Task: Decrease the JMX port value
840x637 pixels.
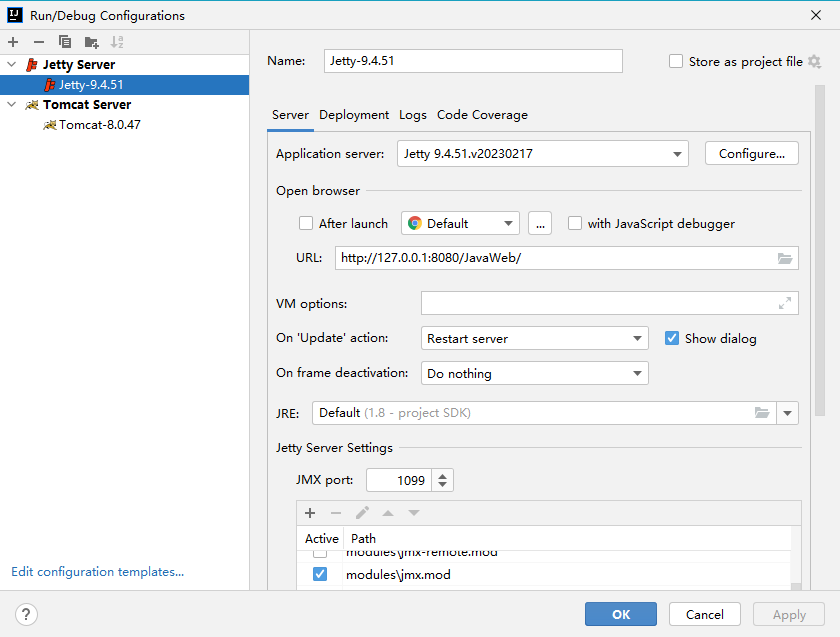Action: click(442, 484)
